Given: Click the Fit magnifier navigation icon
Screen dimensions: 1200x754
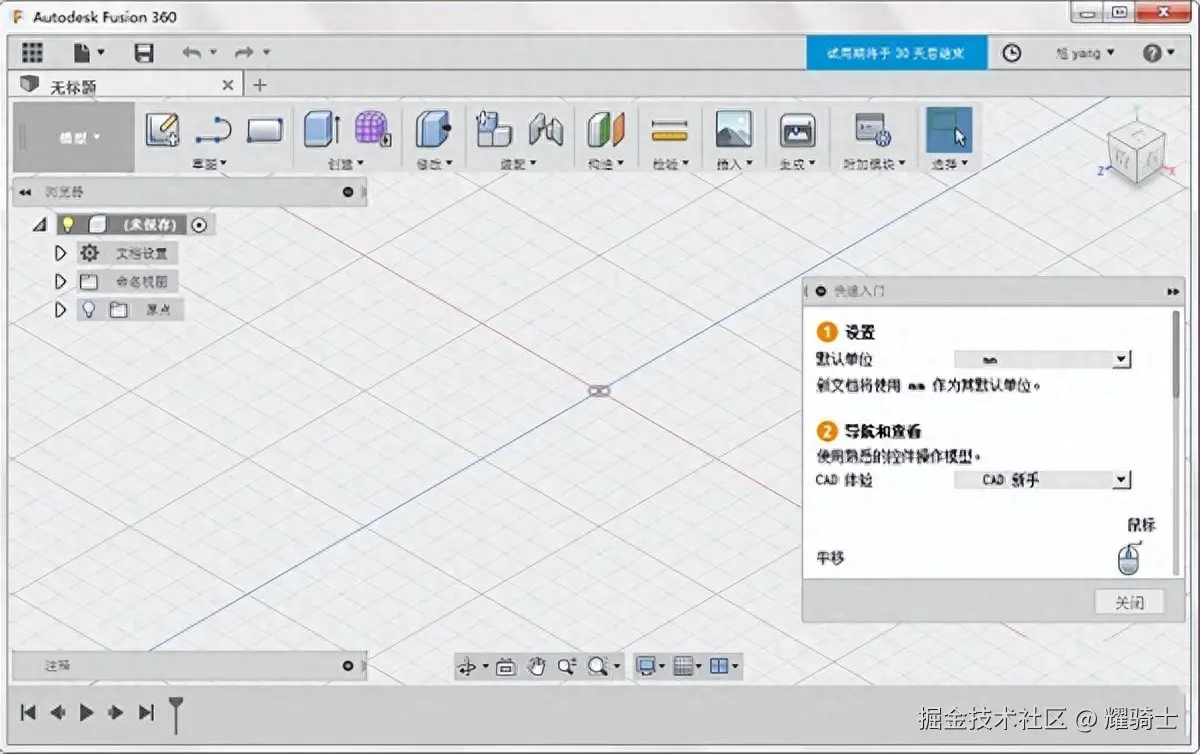Looking at the screenshot, I should 600,667.
